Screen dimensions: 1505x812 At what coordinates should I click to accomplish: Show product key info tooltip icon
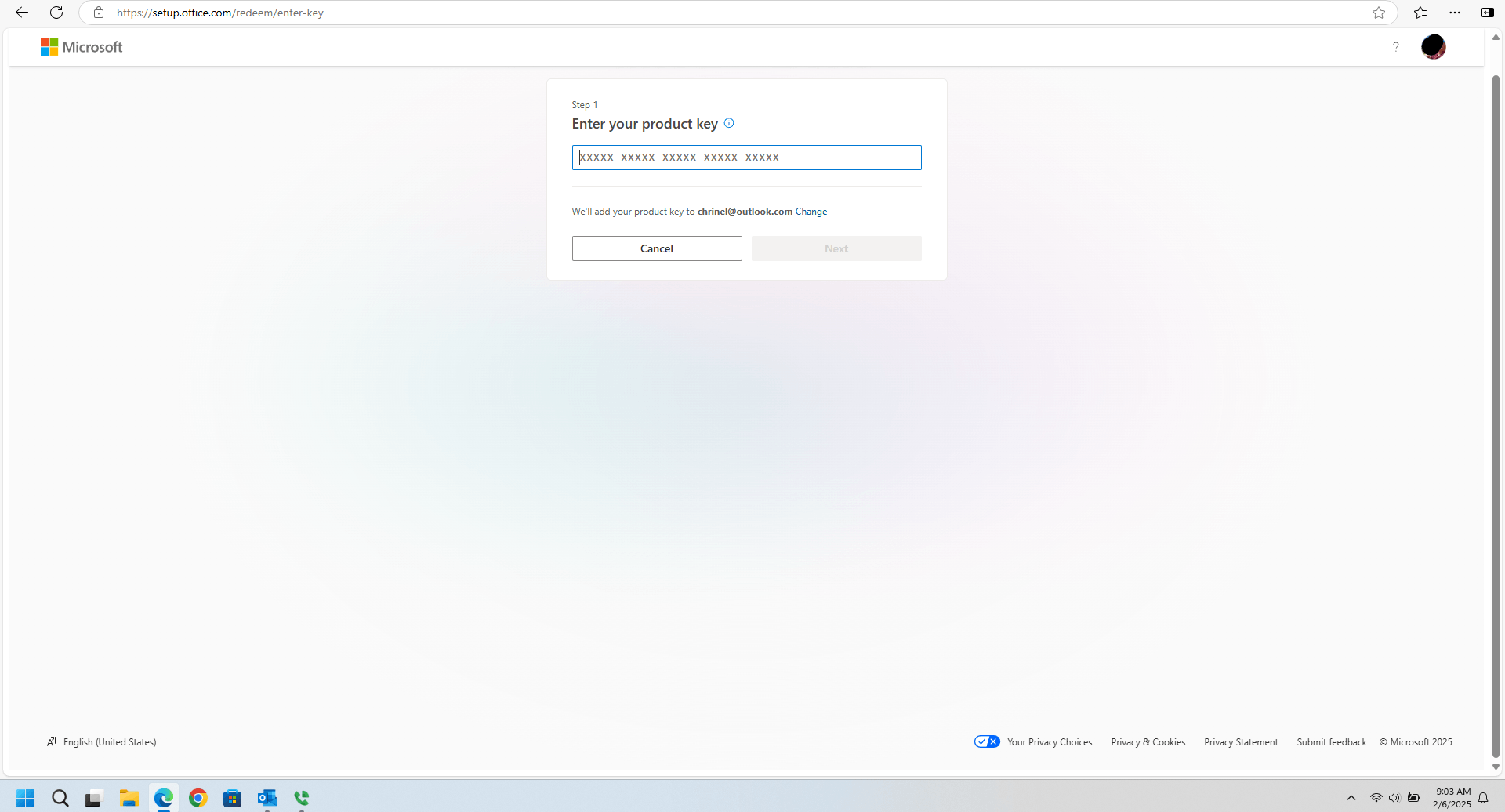point(729,123)
